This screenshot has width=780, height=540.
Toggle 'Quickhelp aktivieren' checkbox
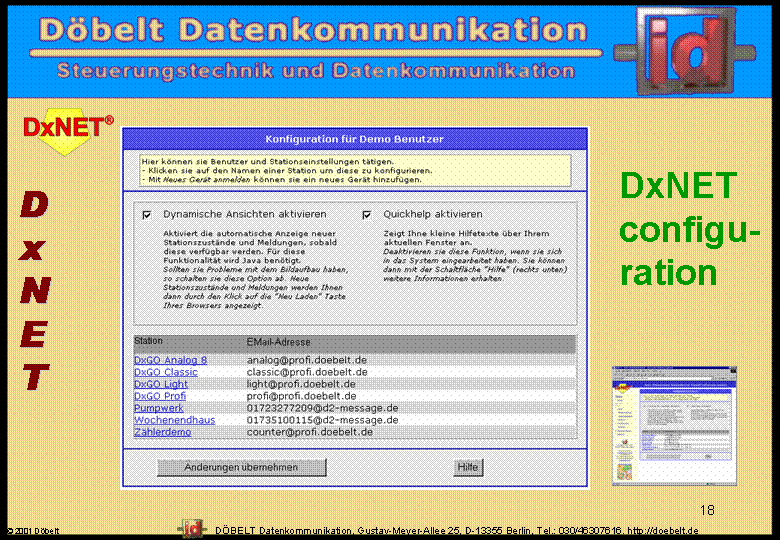[x=367, y=215]
